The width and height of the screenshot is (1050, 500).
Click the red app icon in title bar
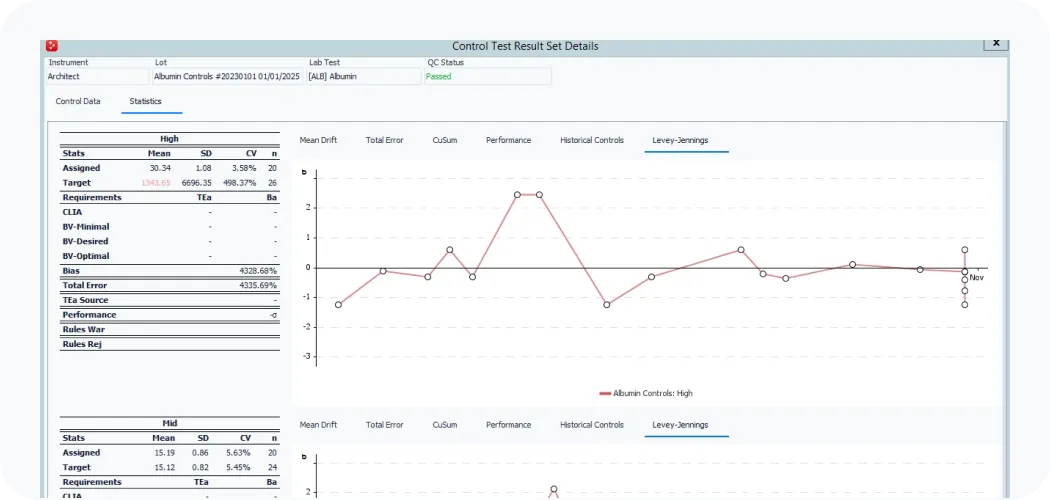pos(52,46)
